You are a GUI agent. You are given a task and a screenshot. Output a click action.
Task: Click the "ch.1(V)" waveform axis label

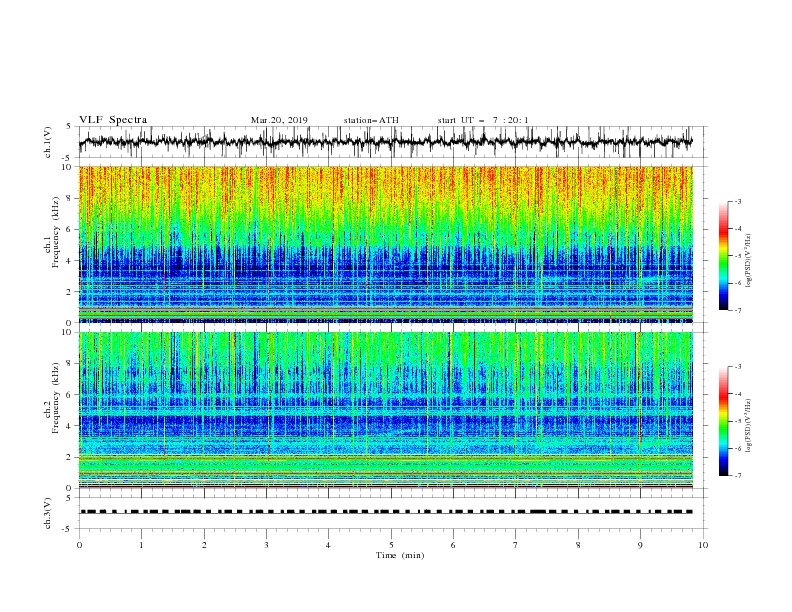48,142
